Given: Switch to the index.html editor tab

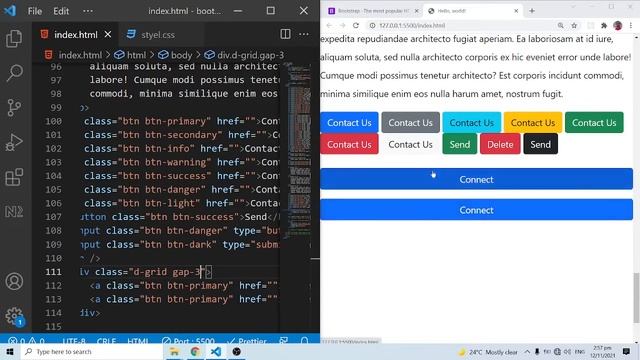Looking at the screenshot, I should coord(76,35).
